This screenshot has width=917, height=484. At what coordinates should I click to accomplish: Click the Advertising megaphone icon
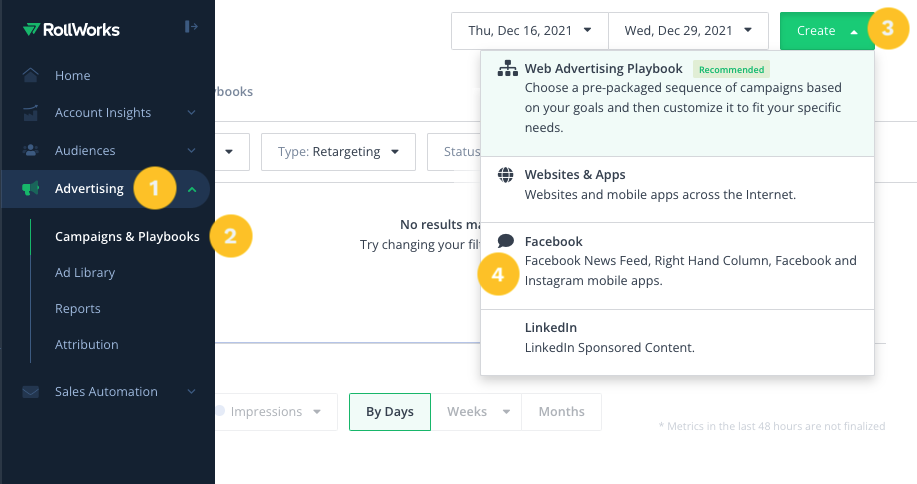coord(30,188)
